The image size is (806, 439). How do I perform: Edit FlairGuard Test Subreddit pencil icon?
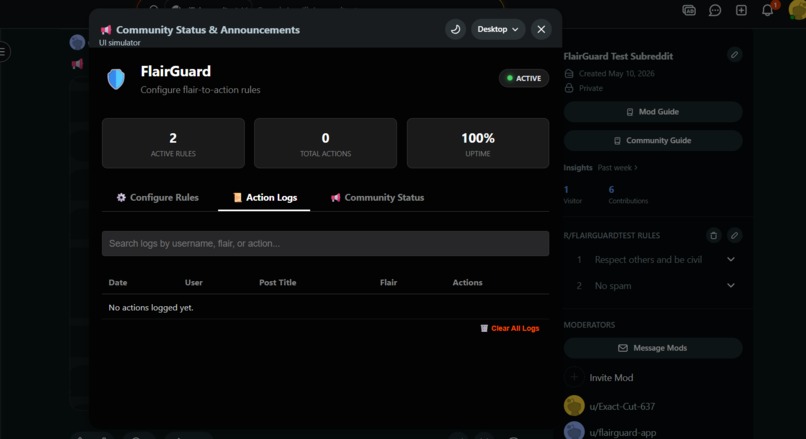pos(735,54)
